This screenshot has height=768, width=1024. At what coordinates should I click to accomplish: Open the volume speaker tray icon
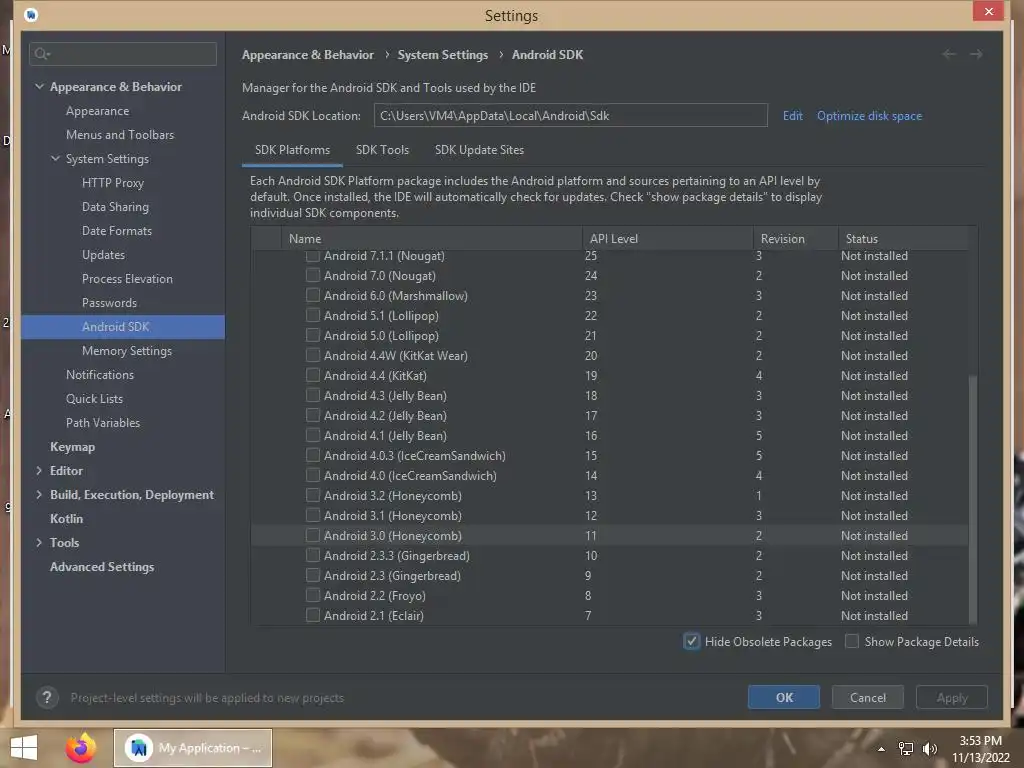[x=929, y=749]
